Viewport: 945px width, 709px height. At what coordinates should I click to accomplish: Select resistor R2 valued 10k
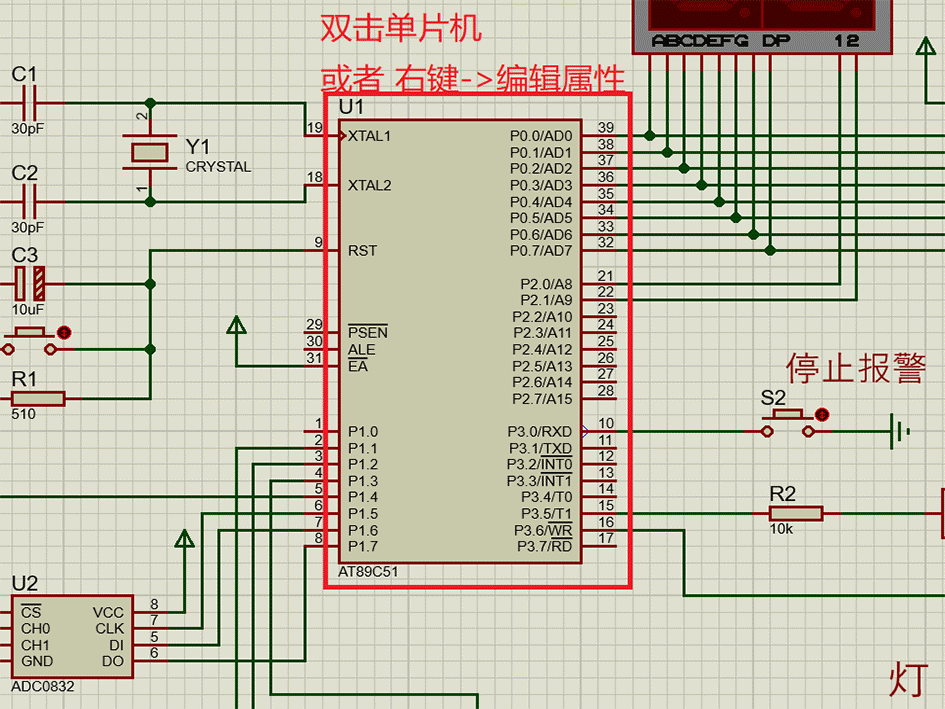point(795,512)
